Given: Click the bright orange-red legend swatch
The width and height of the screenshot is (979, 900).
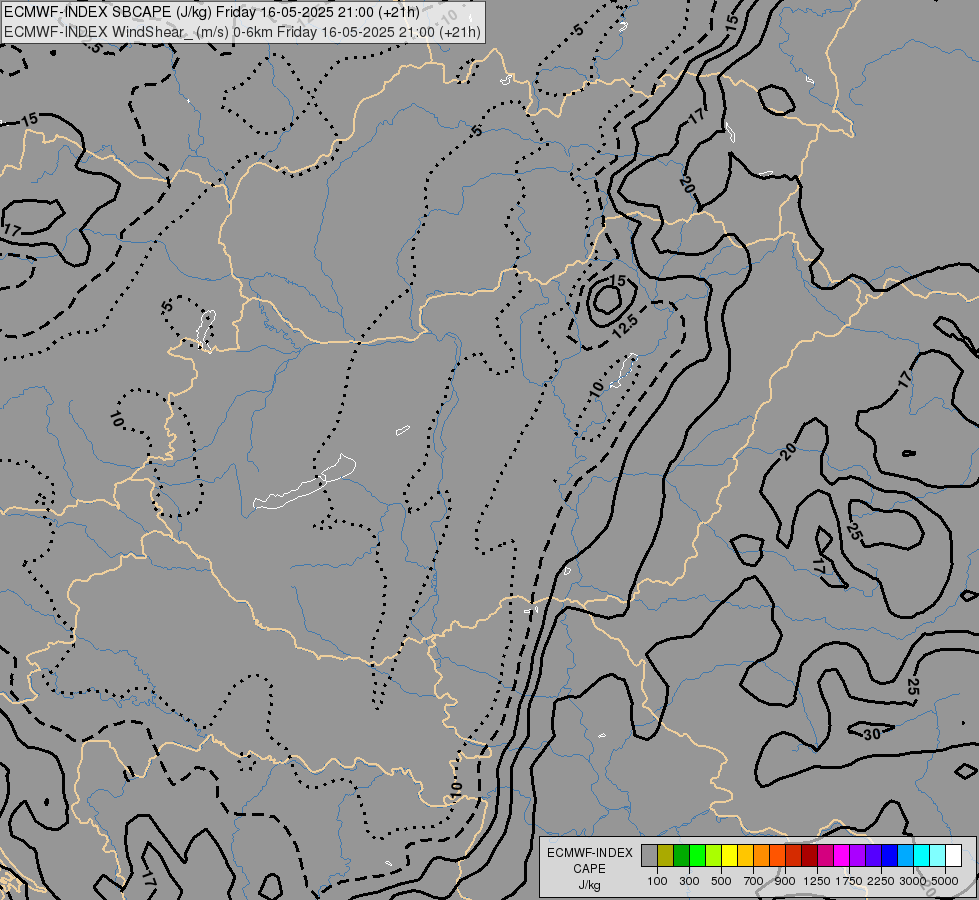Looking at the screenshot, I should click(777, 855).
